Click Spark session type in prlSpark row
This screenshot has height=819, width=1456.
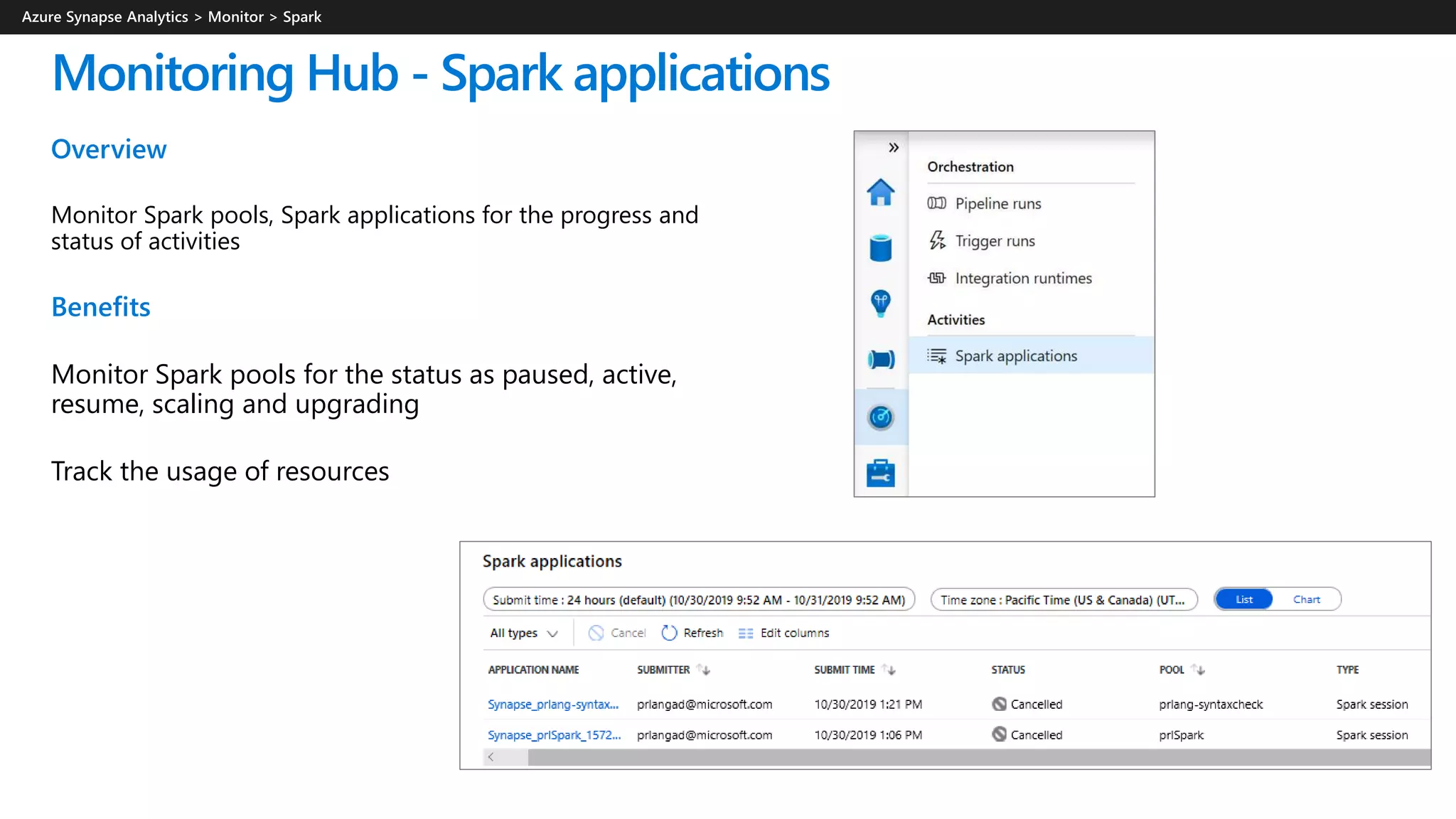[x=1372, y=735]
